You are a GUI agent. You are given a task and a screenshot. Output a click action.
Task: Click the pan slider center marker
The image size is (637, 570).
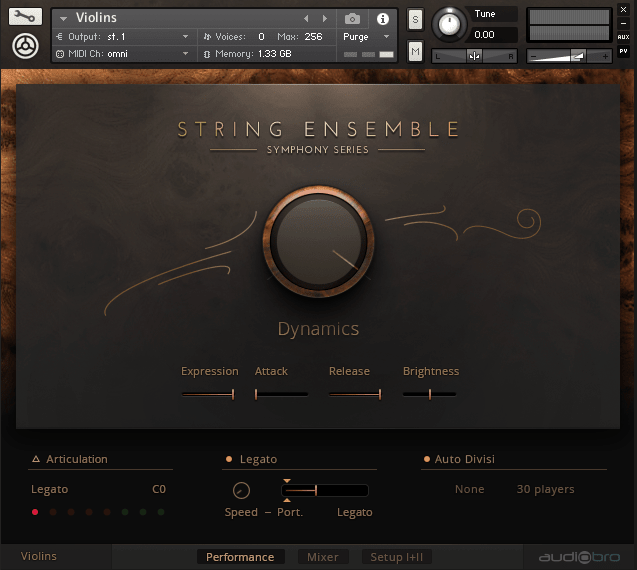coord(474,56)
